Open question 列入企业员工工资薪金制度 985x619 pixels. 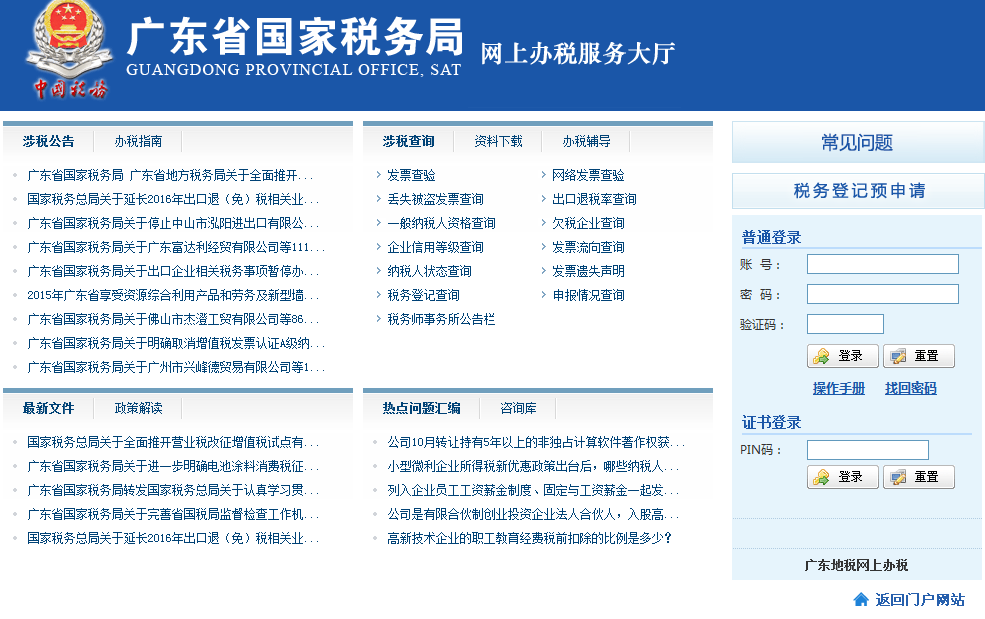533,490
